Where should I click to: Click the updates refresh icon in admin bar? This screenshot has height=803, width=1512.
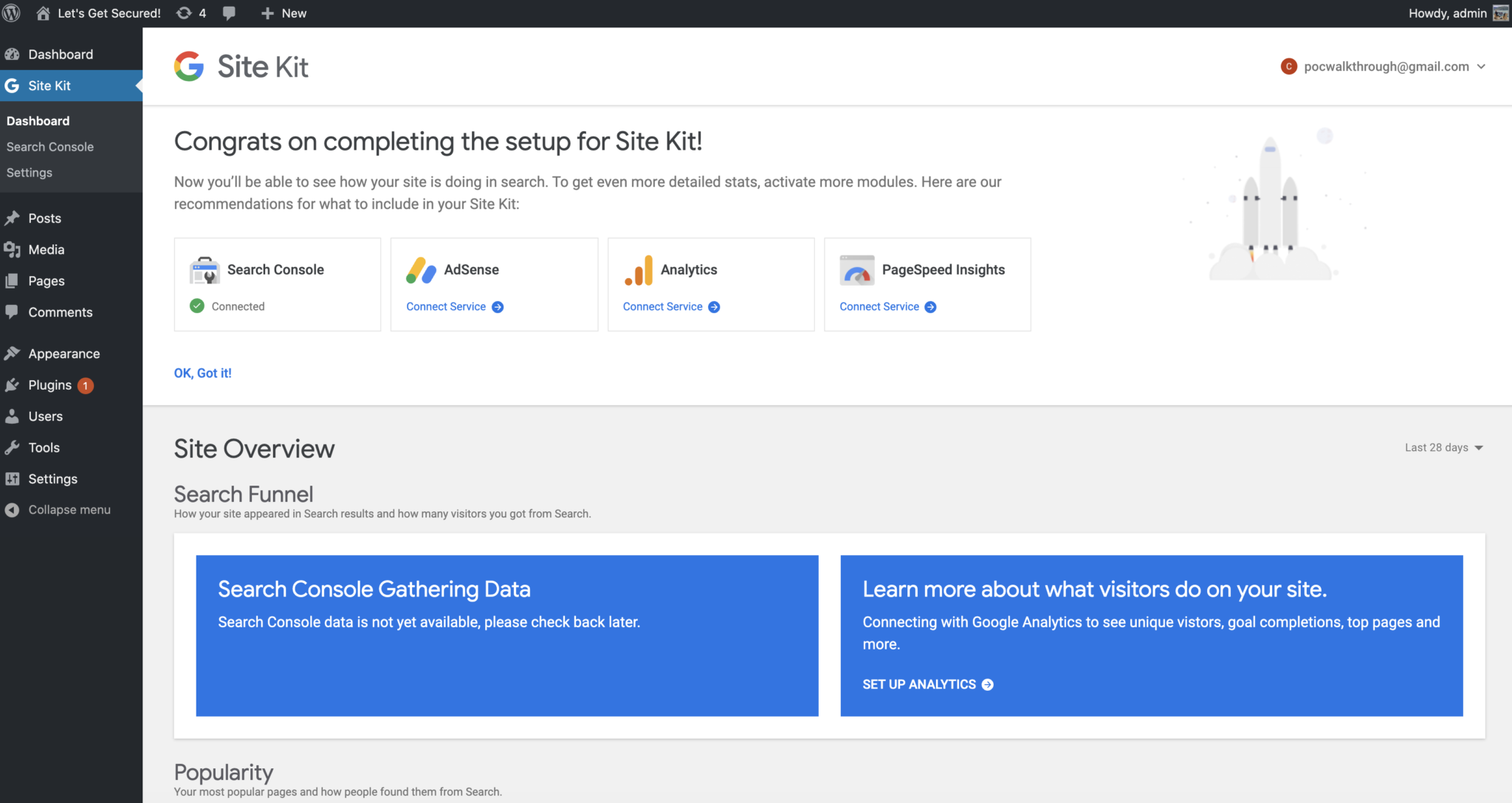click(182, 13)
